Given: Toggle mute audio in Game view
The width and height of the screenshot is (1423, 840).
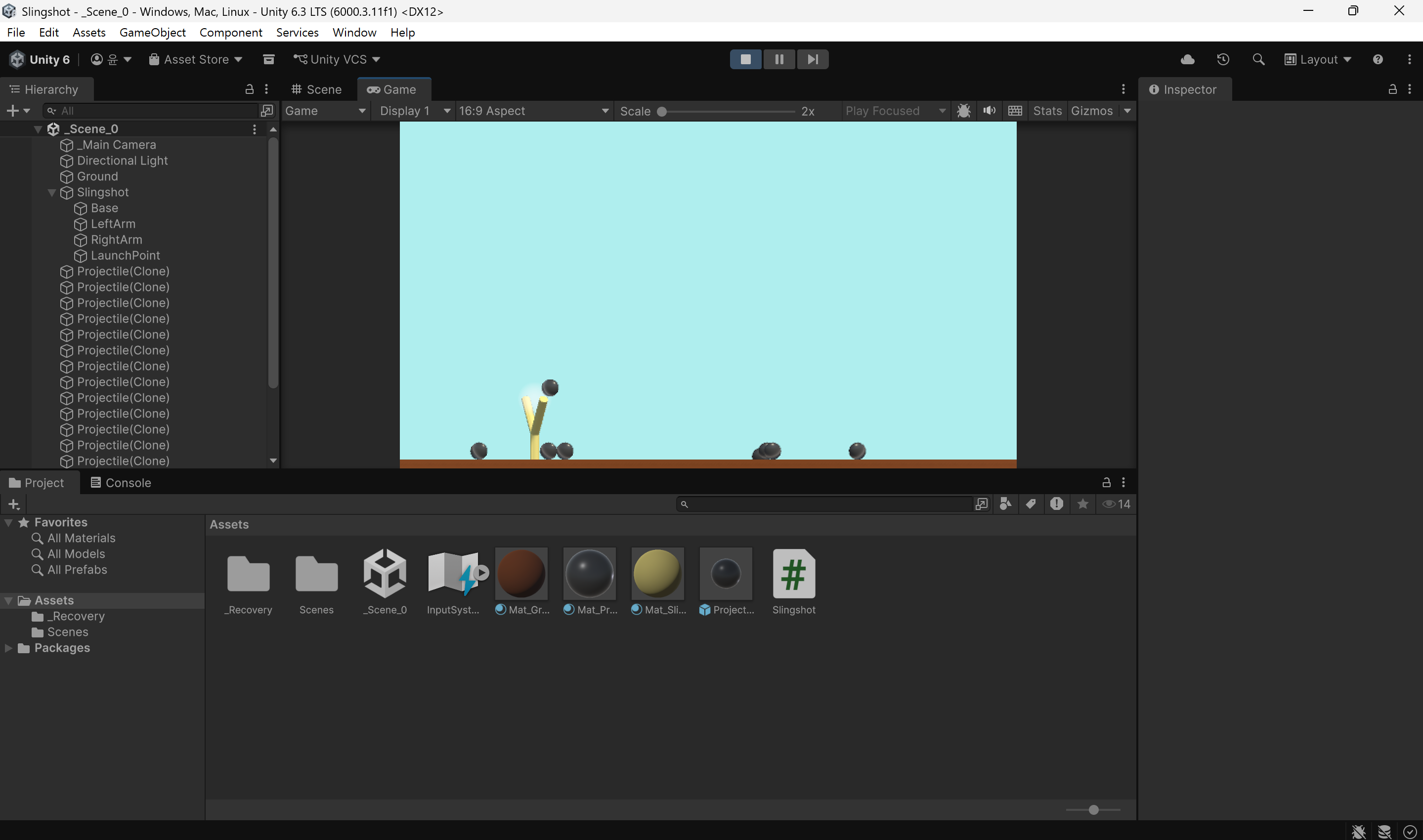Looking at the screenshot, I should (989, 111).
